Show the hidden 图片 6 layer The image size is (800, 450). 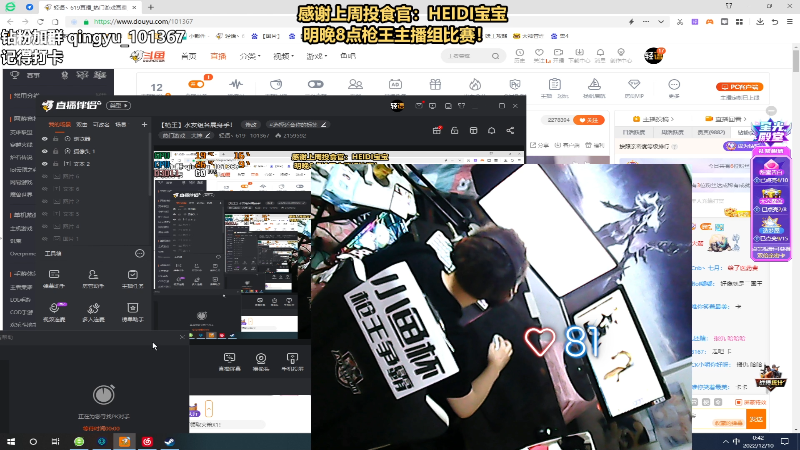click(x=45, y=177)
